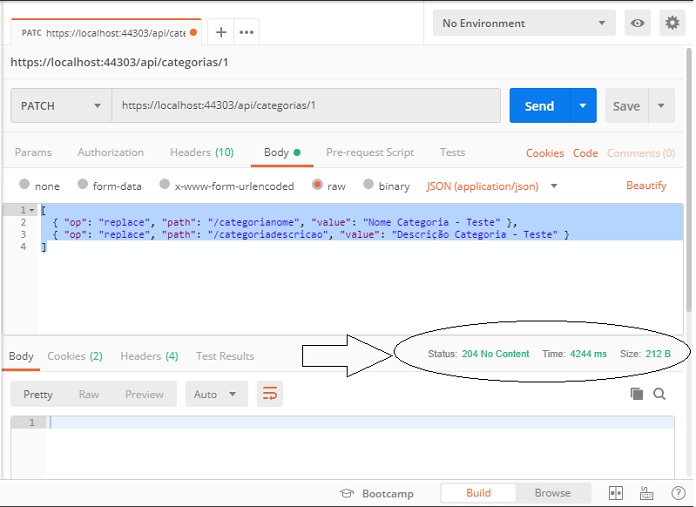696x507 pixels.
Task: Open Bootcamp from the status bar
Action: [x=377, y=493]
